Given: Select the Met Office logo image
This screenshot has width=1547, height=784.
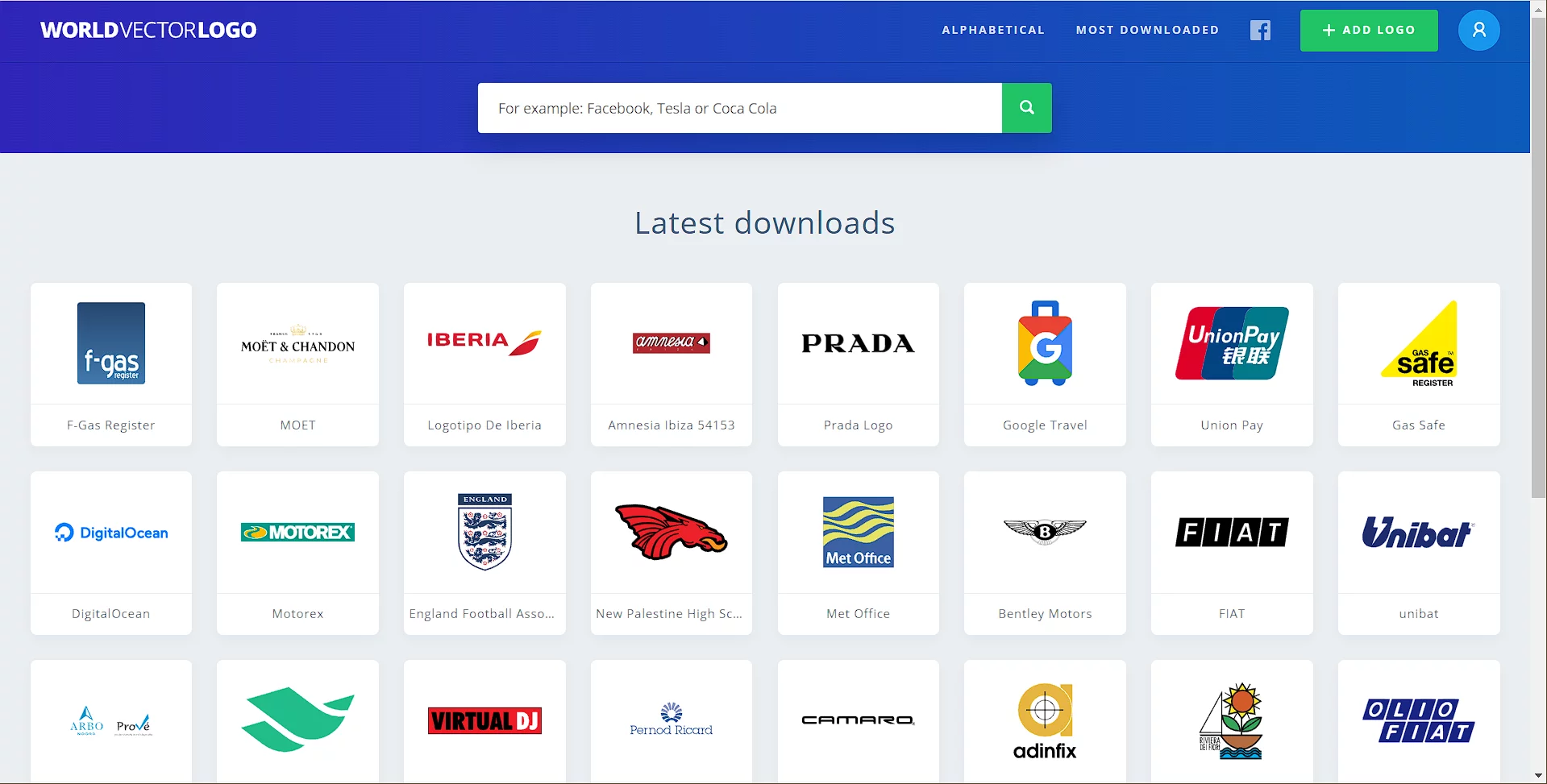Looking at the screenshot, I should point(858,532).
